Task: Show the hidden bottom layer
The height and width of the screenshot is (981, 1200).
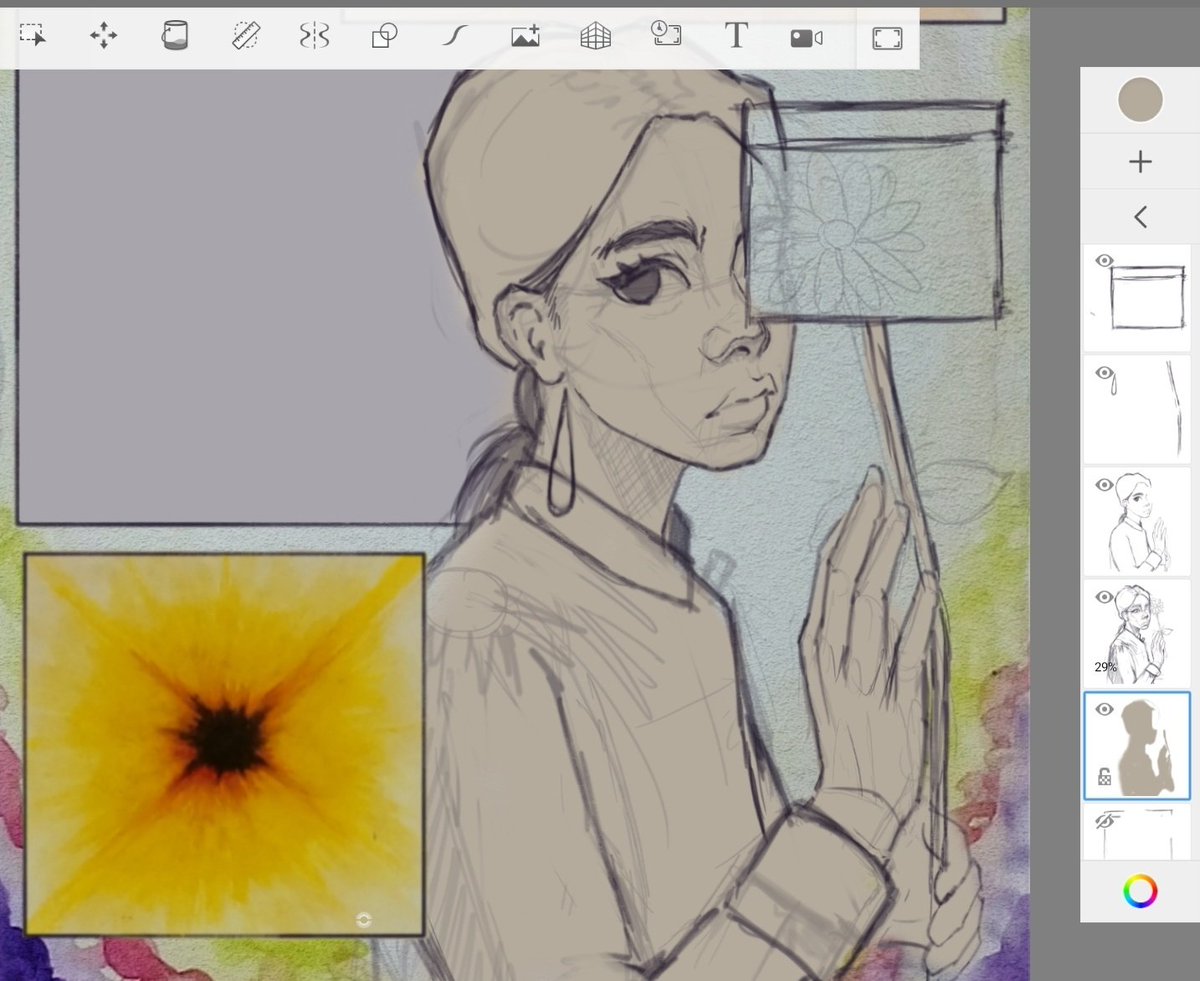Action: 1105,821
